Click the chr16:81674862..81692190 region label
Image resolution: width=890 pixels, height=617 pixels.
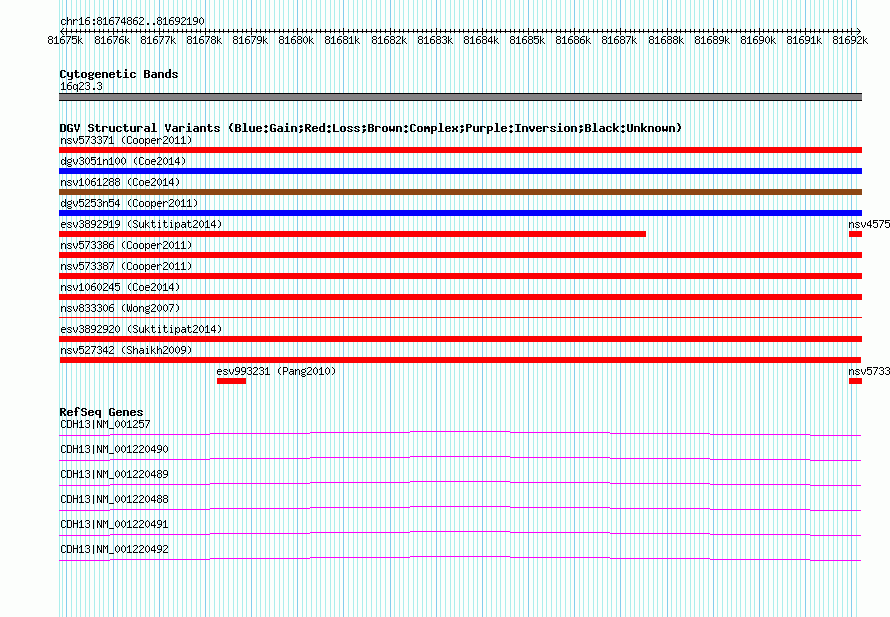click(x=132, y=21)
